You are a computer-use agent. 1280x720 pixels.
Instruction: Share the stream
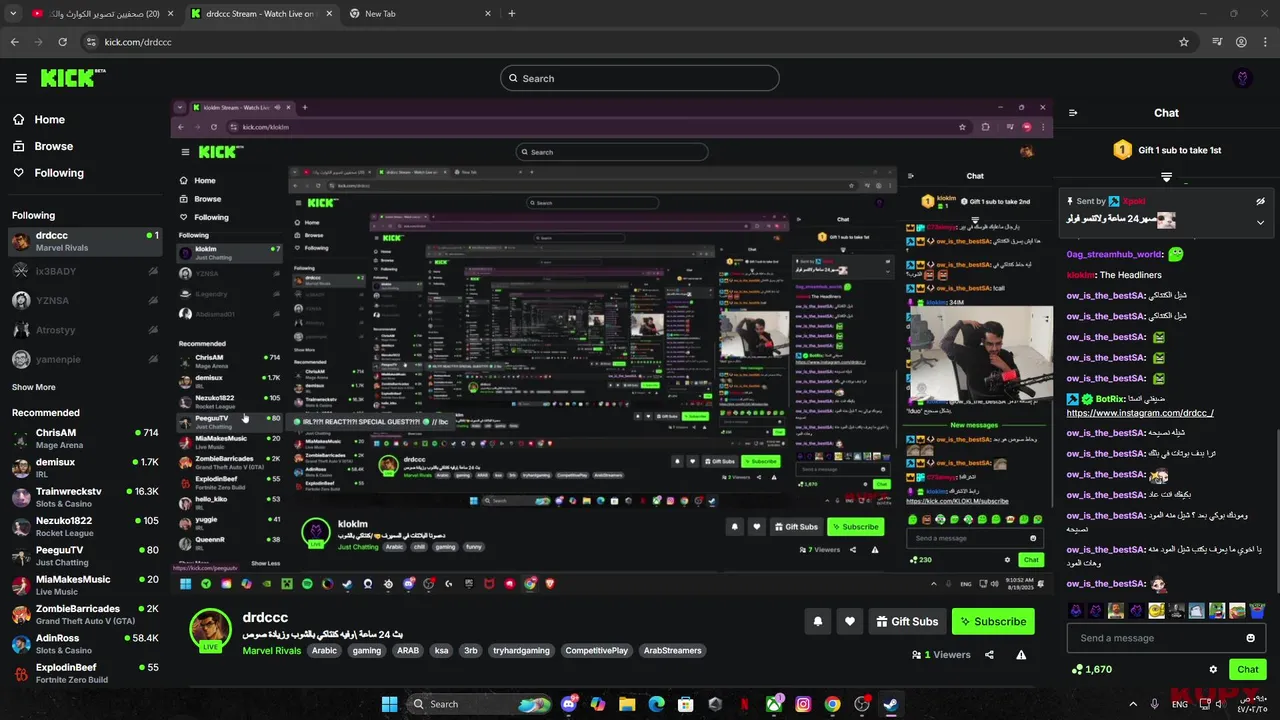click(x=989, y=655)
